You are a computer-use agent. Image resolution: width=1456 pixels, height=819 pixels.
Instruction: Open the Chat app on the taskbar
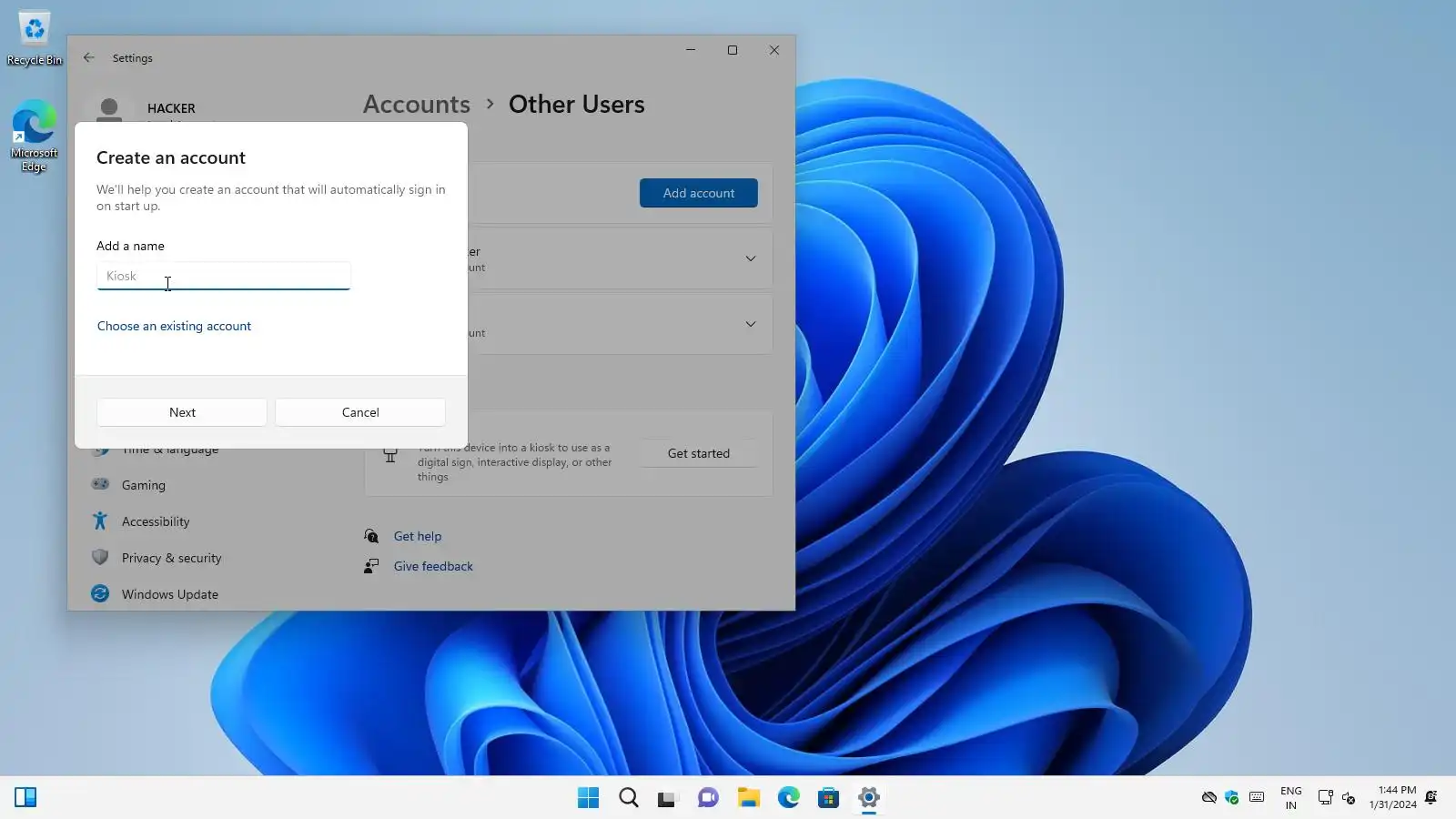pos(709,798)
